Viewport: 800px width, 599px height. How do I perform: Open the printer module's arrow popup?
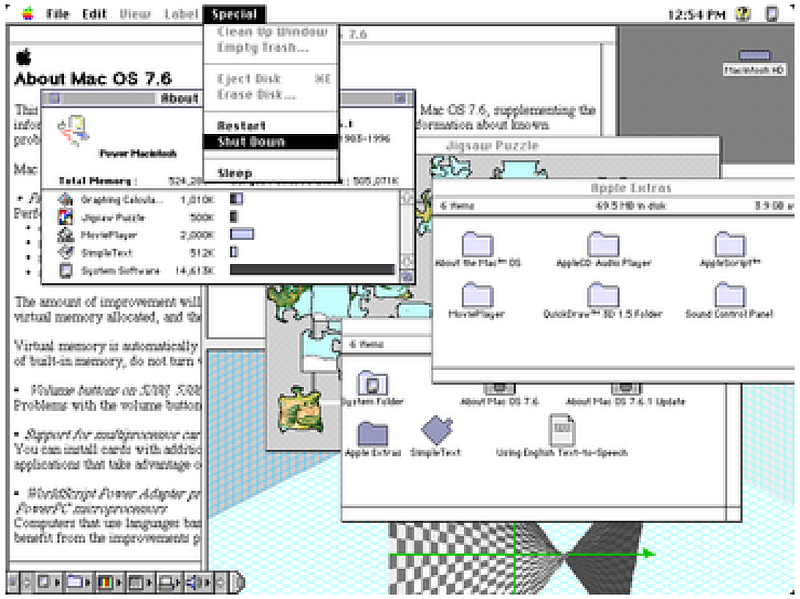tap(180, 582)
